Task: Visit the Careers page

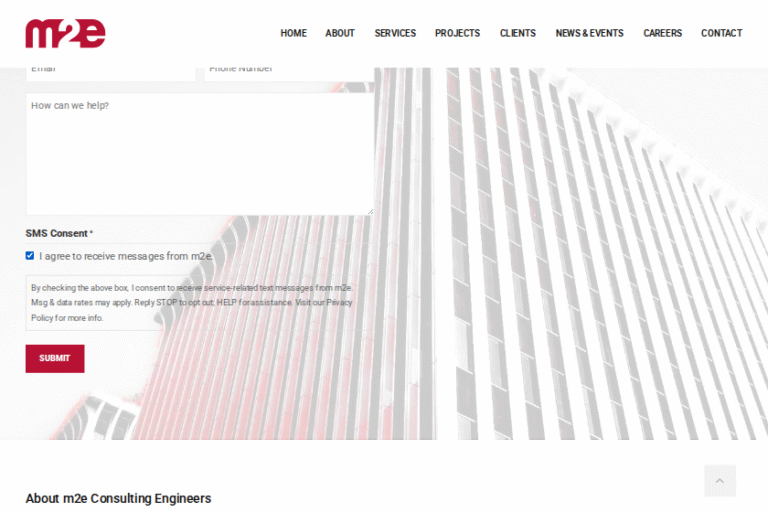Action: coord(662,33)
